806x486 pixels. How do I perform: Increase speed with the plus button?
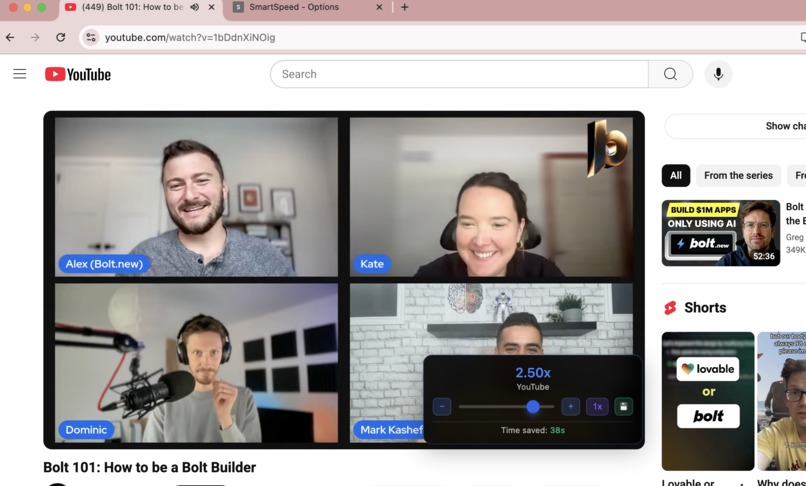click(571, 406)
